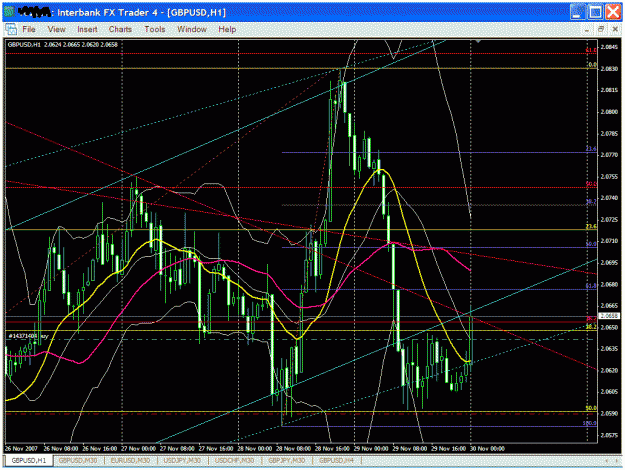
Task: Switch to the GBPJPY,M30 chart tab
Action: pyautogui.click(x=287, y=460)
